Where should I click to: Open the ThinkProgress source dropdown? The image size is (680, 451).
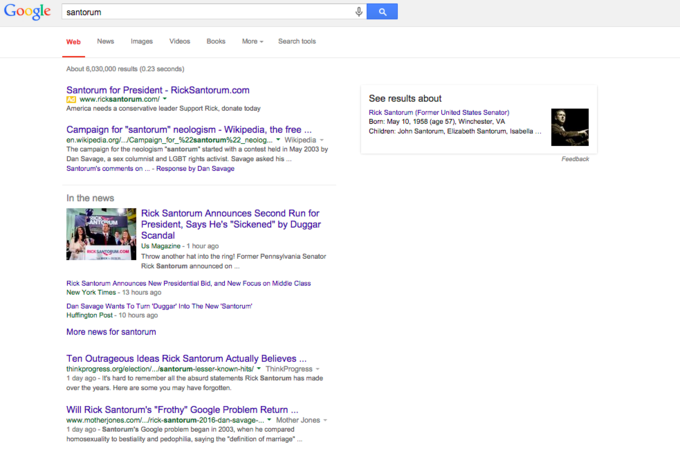coord(292,369)
